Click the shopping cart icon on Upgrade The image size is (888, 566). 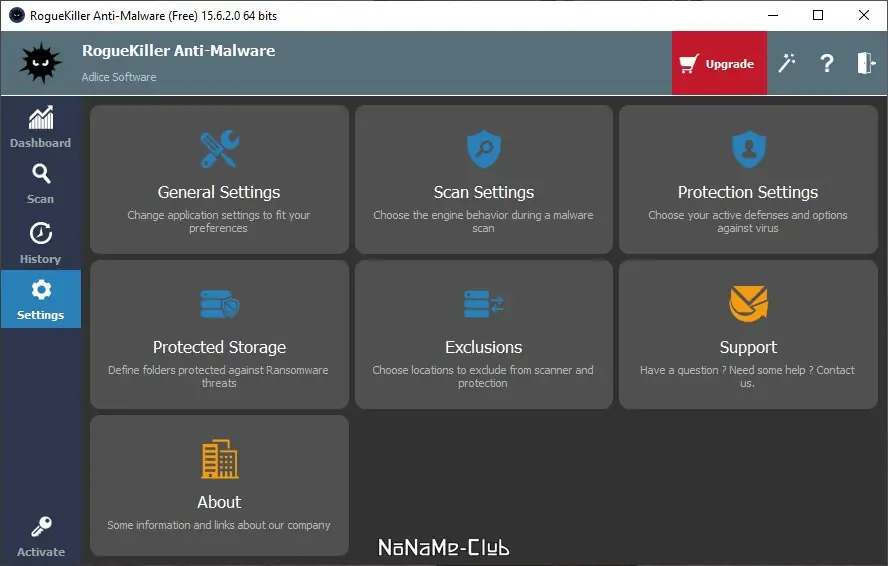[x=689, y=63]
